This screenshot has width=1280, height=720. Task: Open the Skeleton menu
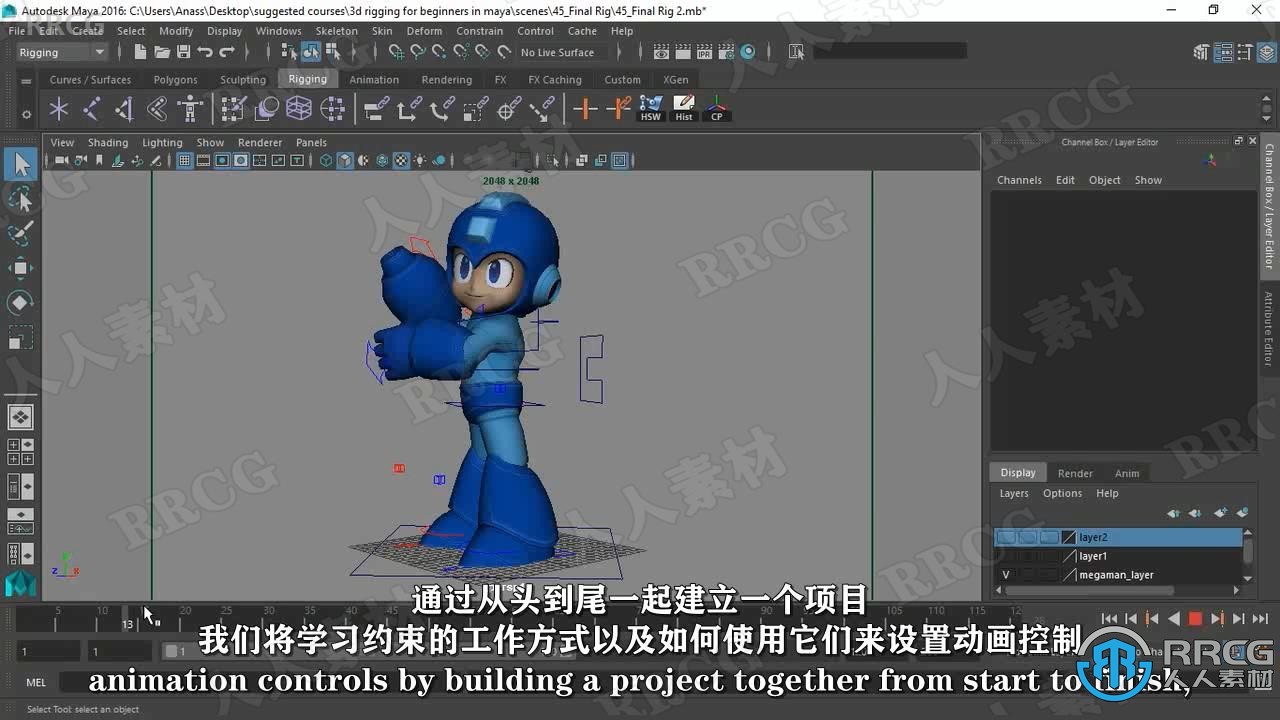(337, 31)
